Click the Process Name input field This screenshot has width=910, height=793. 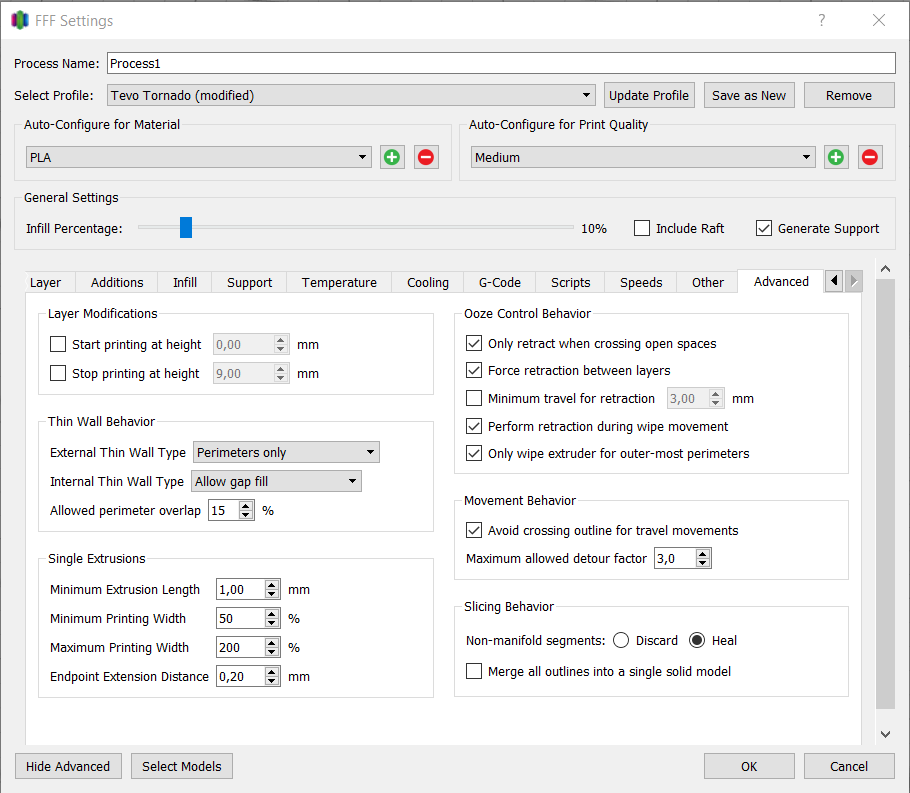point(501,63)
